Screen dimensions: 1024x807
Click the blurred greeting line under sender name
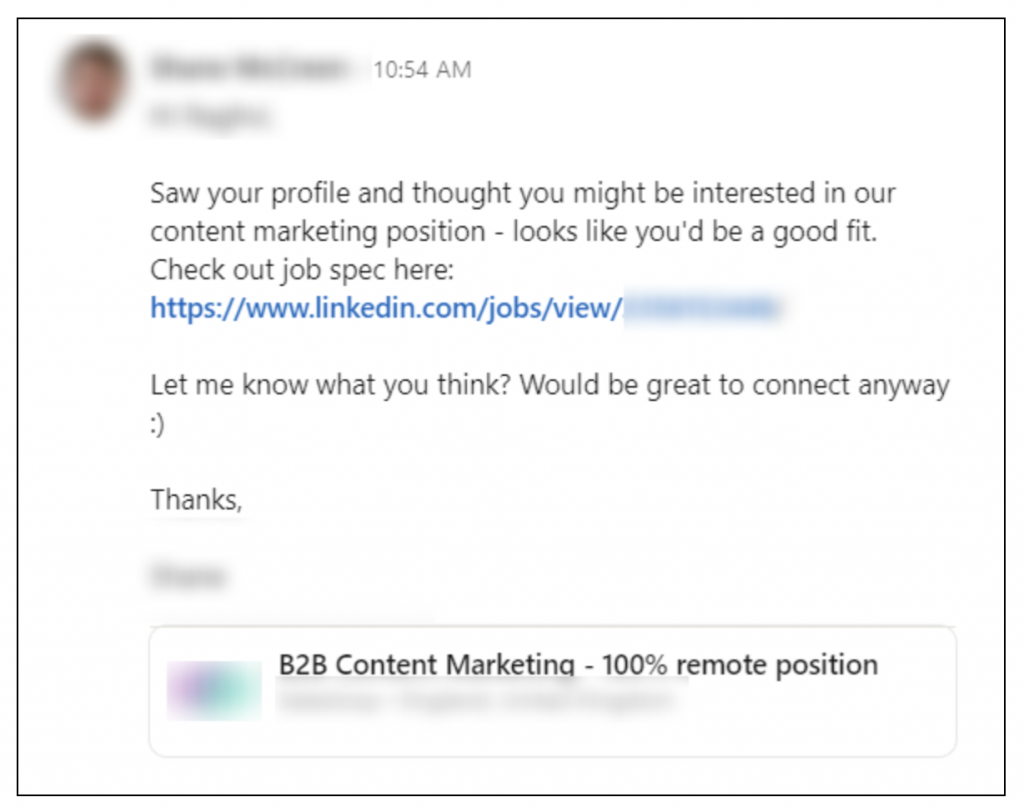point(209,117)
